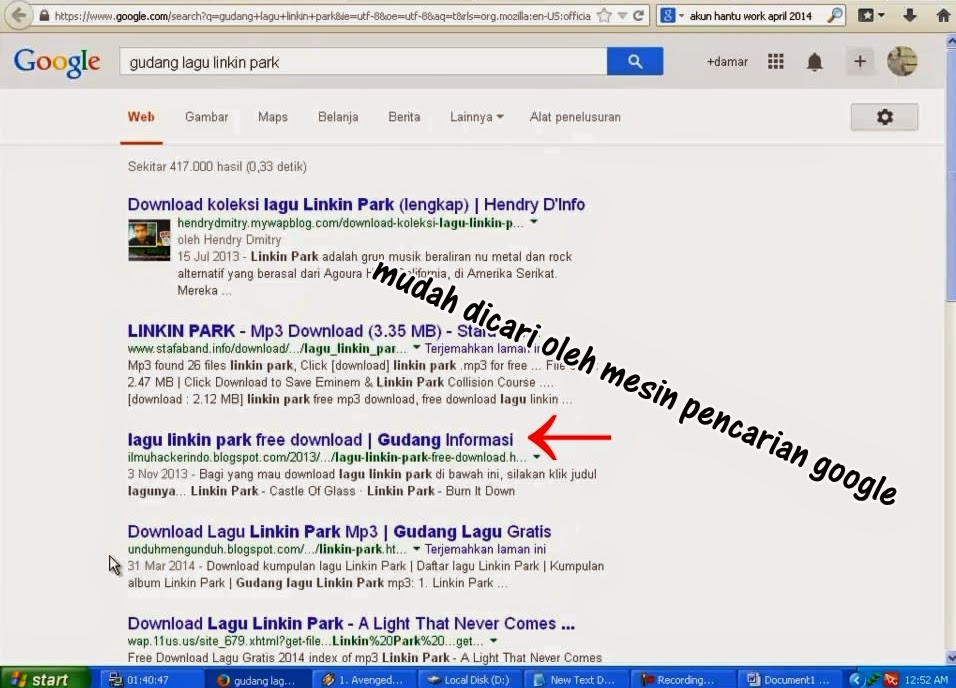The image size is (956, 688).
Task: Switch to Document1 taskbar button
Action: click(789, 679)
